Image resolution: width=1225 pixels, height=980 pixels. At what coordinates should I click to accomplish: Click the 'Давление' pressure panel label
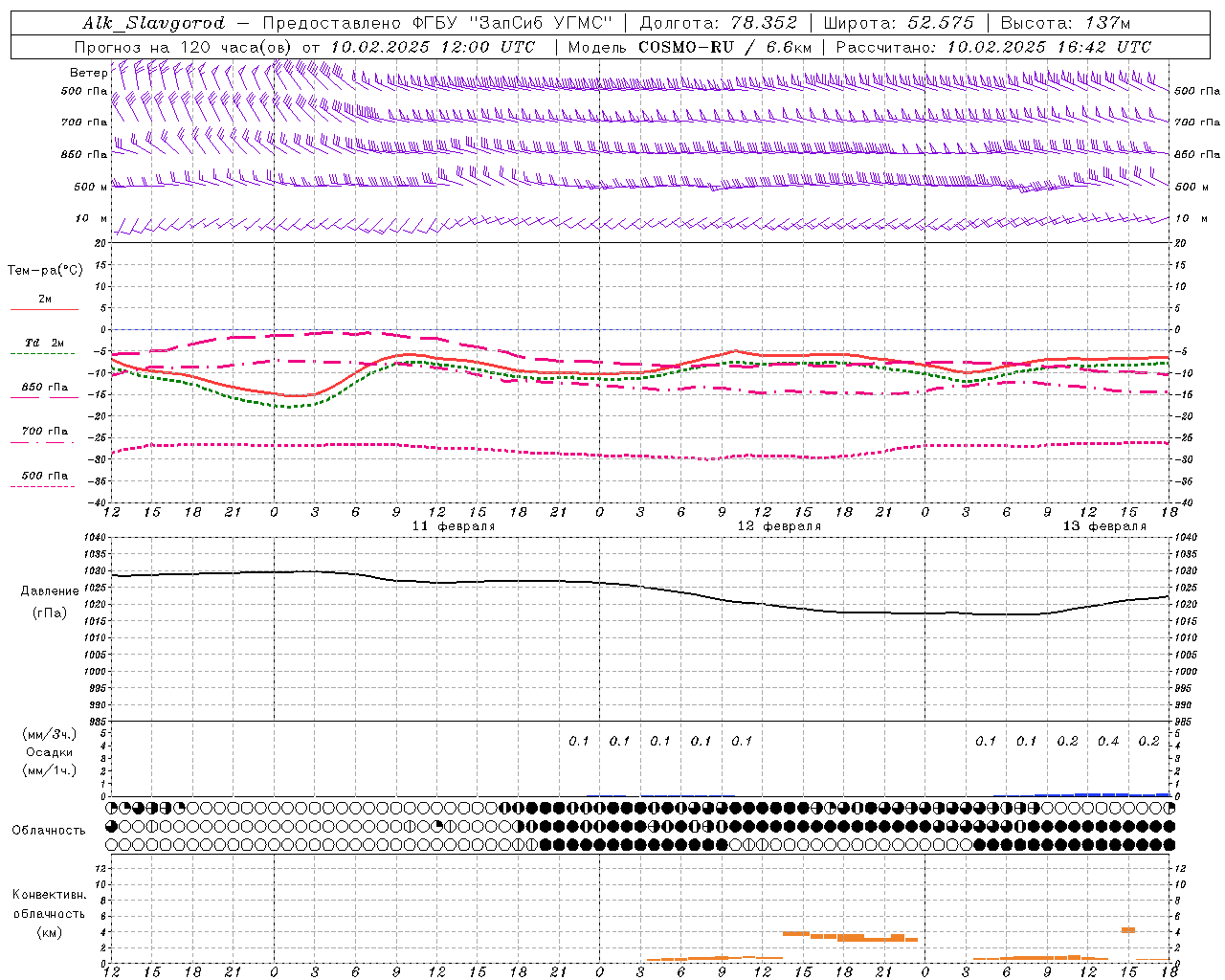(x=50, y=591)
